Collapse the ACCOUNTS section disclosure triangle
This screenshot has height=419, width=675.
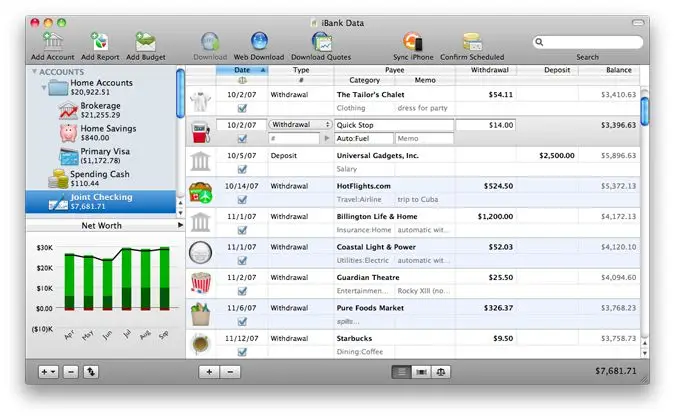[x=34, y=71]
